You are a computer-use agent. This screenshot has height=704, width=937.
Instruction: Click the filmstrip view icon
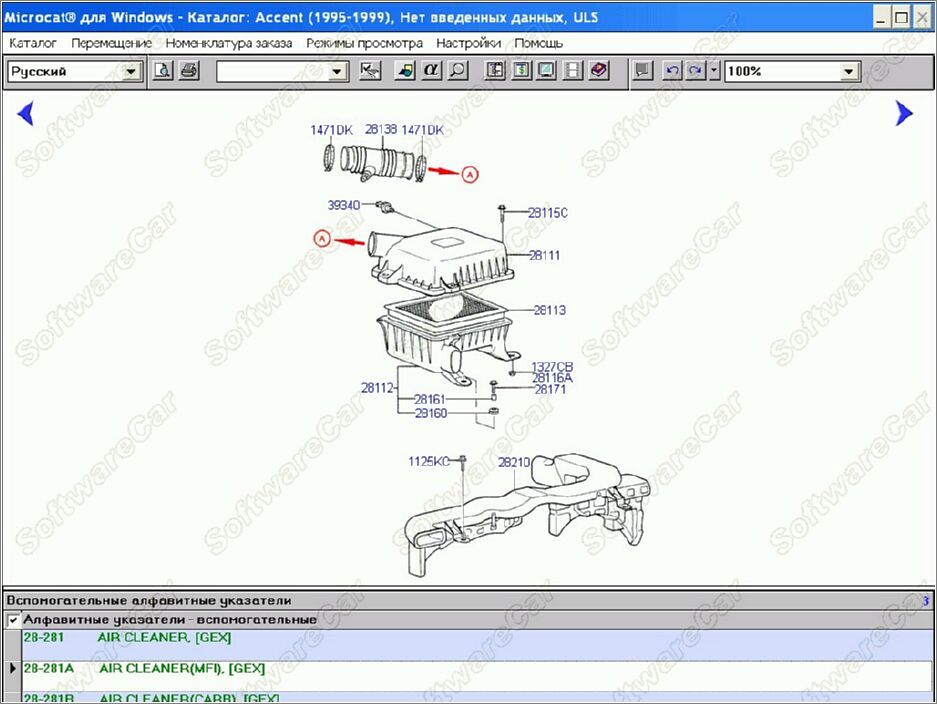pyautogui.click(x=572, y=71)
